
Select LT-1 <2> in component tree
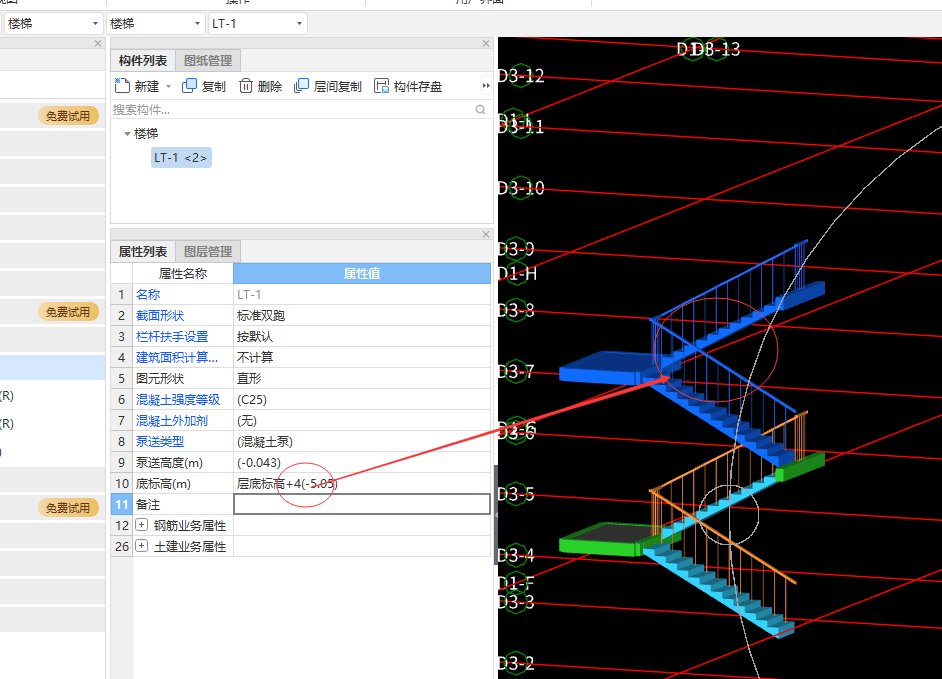click(x=181, y=158)
